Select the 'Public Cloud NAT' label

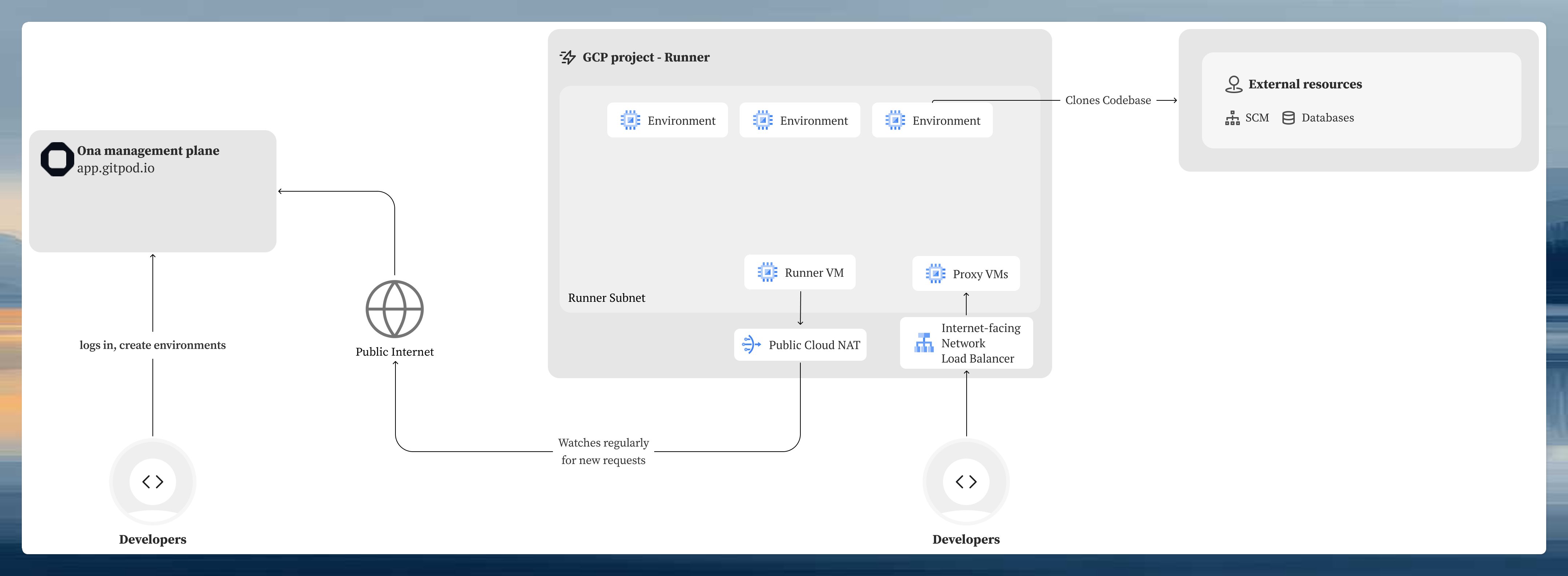[x=814, y=345]
